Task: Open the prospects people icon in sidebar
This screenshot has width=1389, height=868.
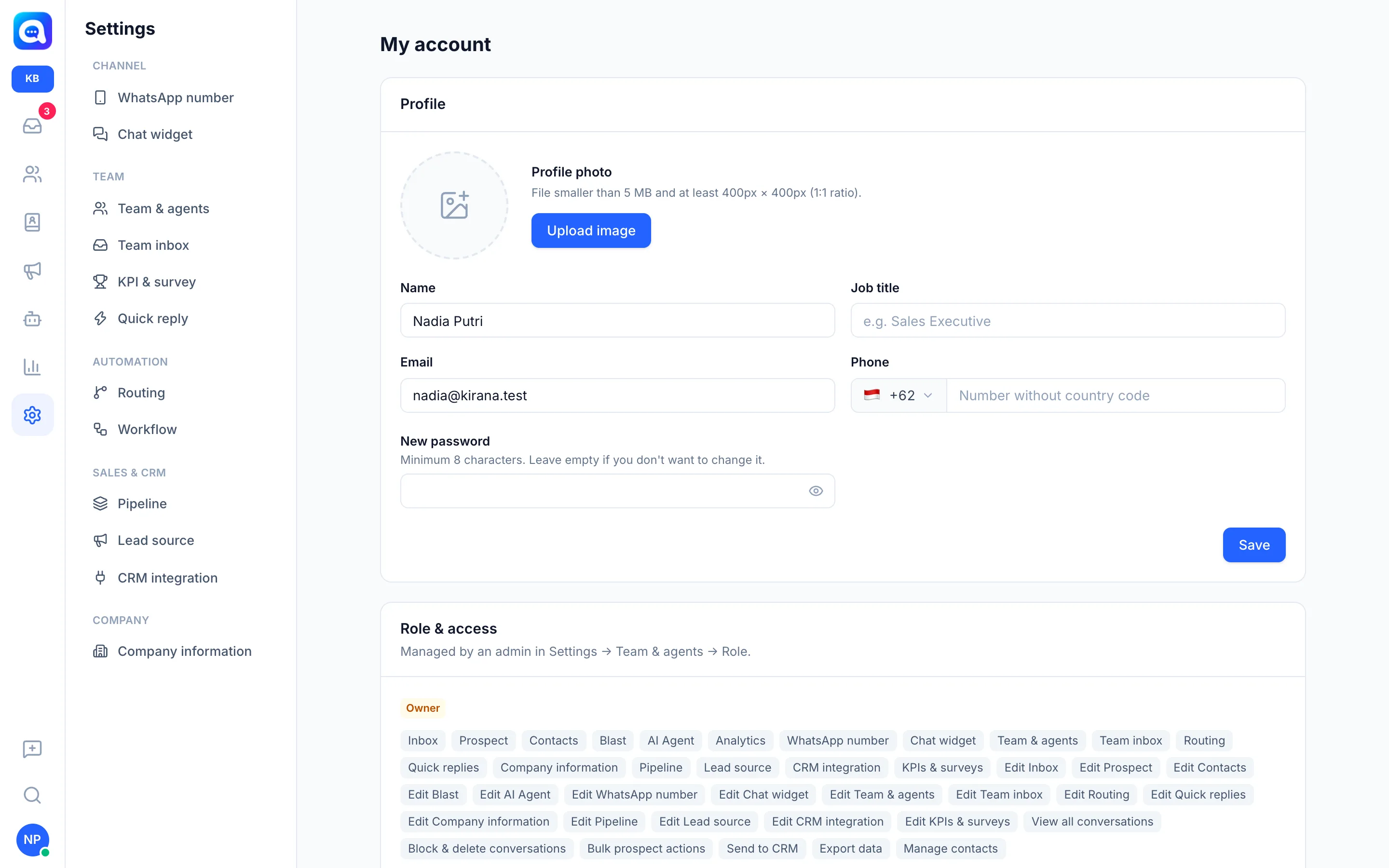Action: pyautogui.click(x=32, y=174)
